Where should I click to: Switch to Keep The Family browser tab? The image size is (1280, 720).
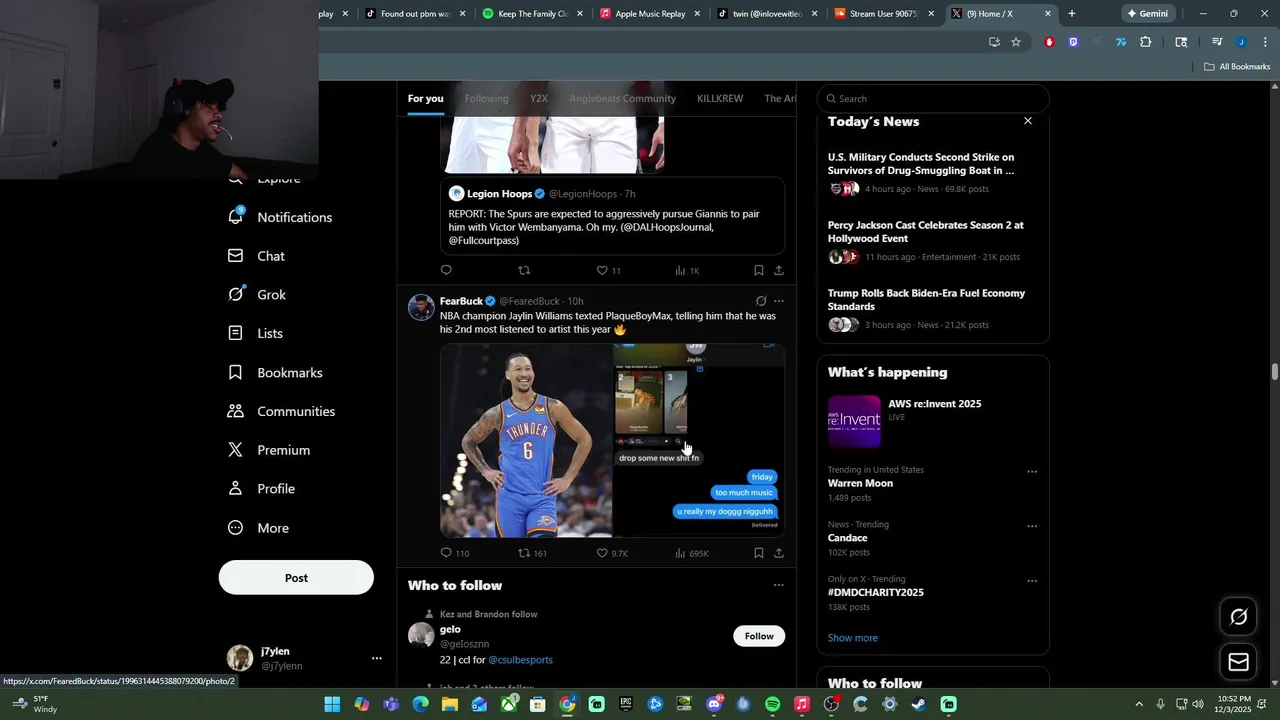click(x=532, y=14)
